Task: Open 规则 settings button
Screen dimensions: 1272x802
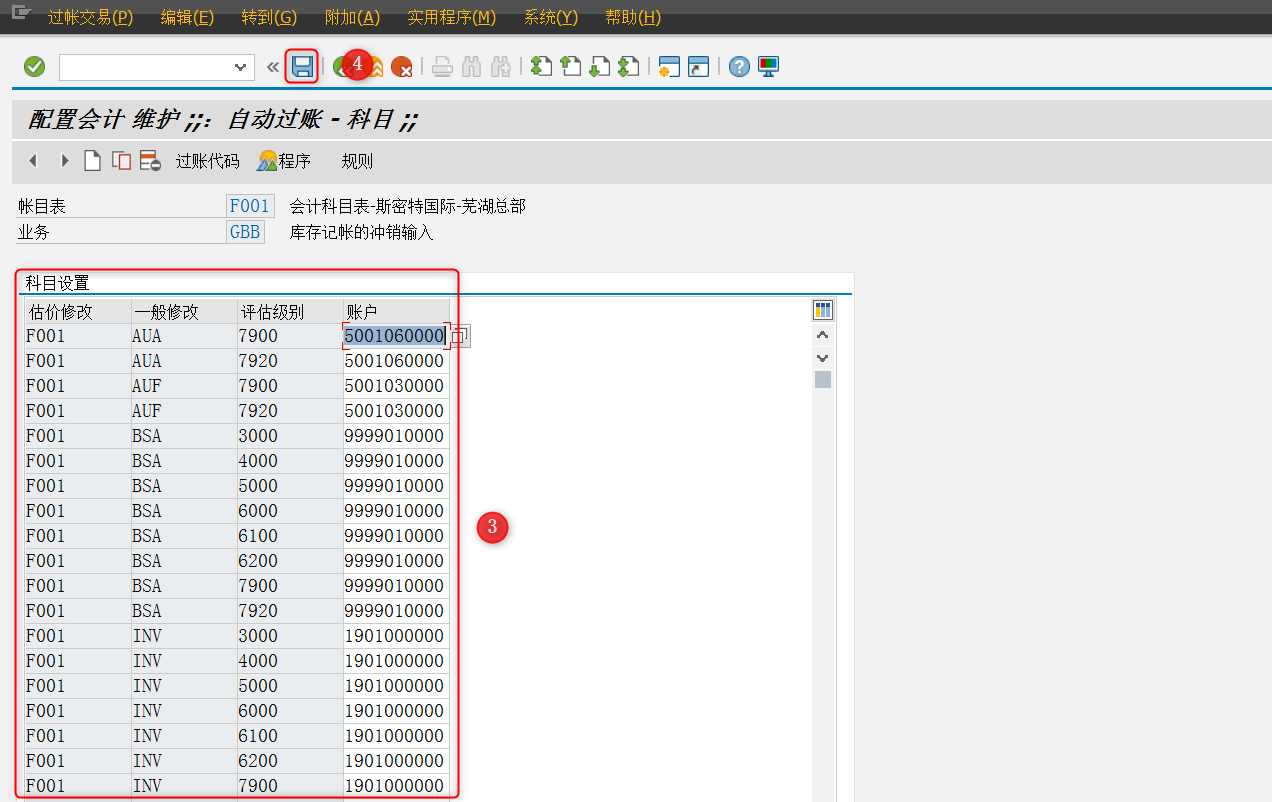Action: pos(356,160)
